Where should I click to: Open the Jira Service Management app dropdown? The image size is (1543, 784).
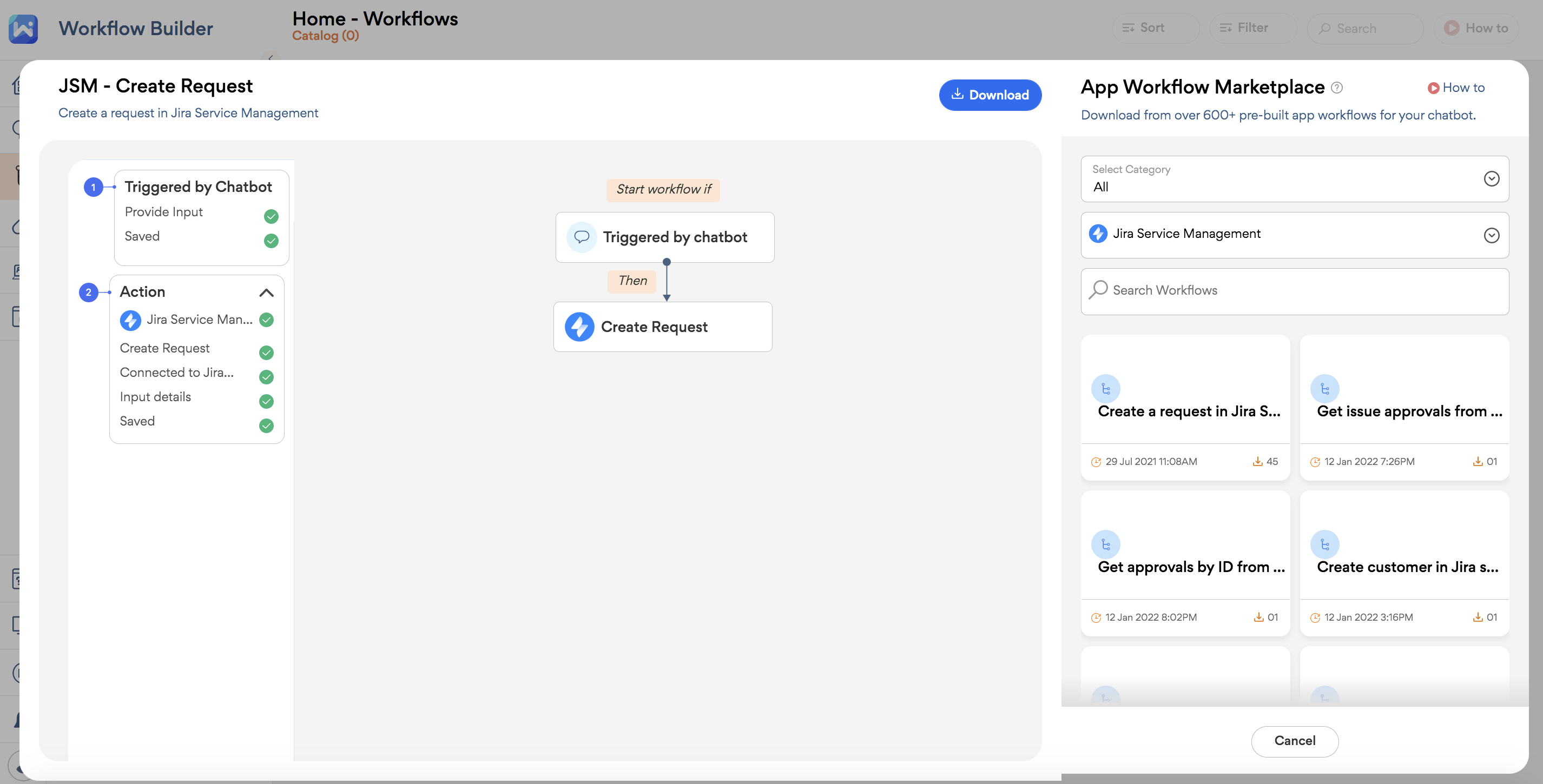tap(1294, 235)
